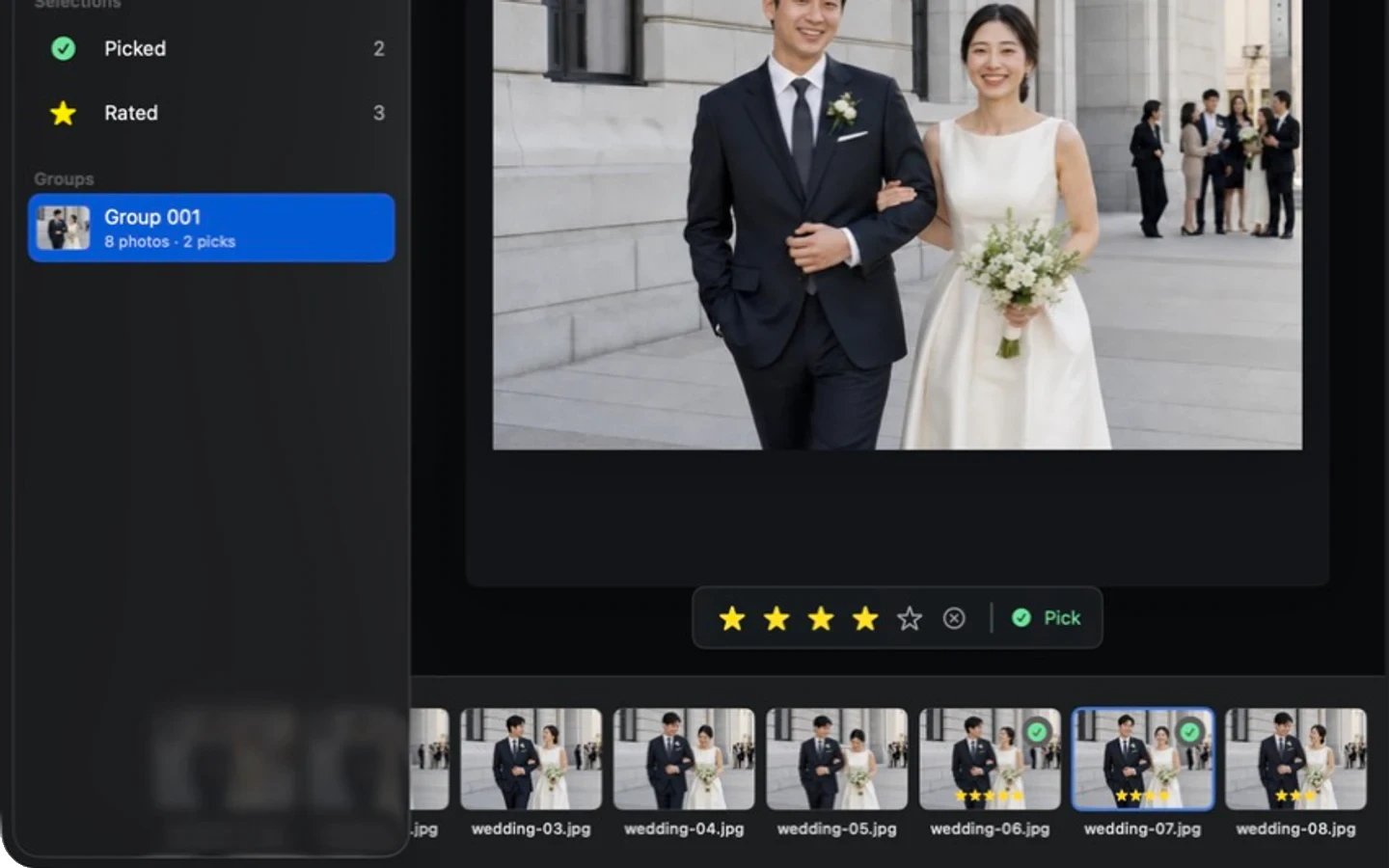Select the wedding-07.jpg thumbnail
The image size is (1389, 868).
1143,759
